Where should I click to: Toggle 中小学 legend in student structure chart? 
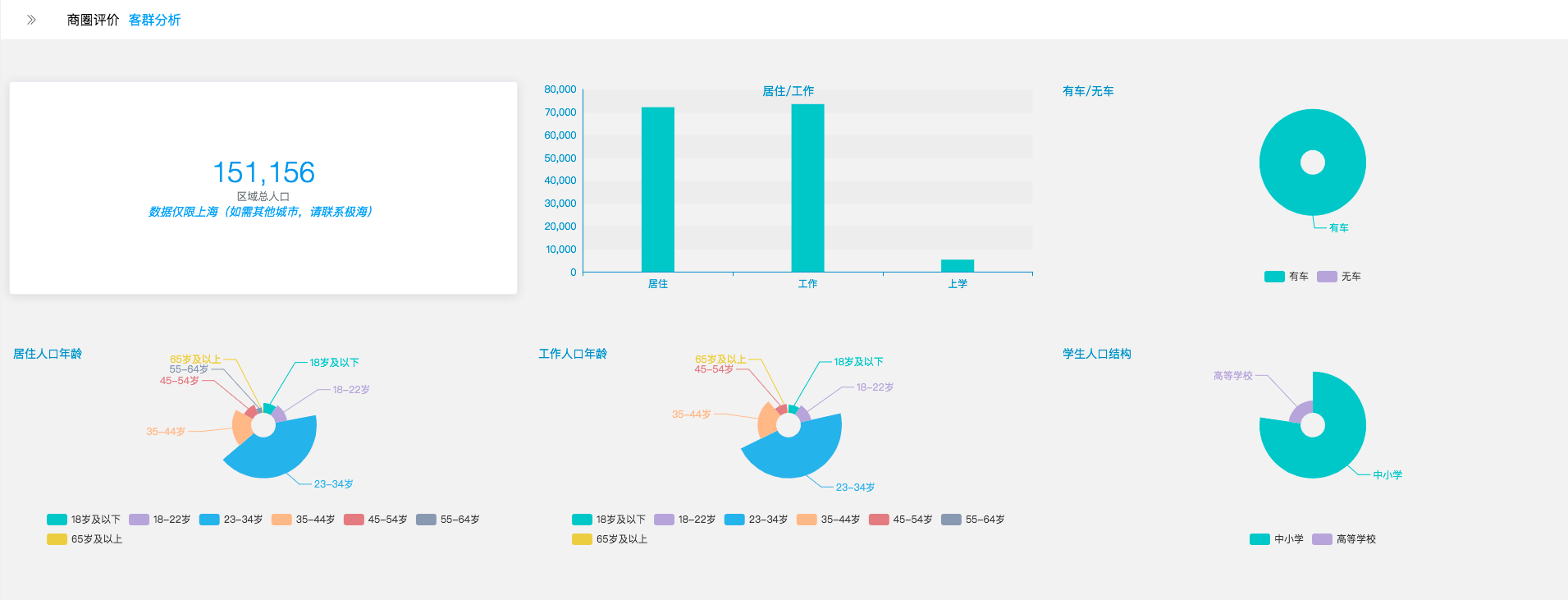click(1276, 539)
